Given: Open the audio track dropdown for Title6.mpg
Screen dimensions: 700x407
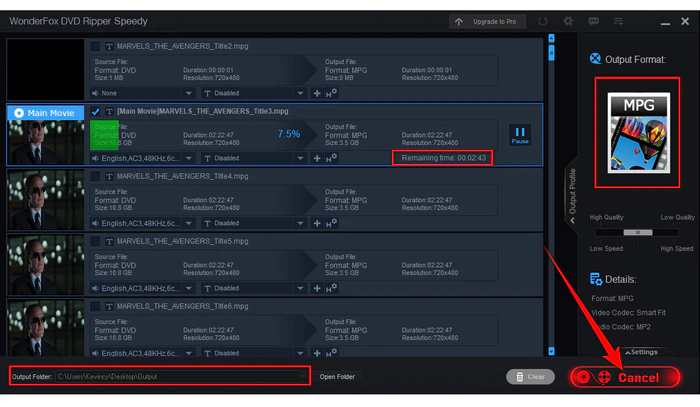Looking at the screenshot, I should coord(142,353).
